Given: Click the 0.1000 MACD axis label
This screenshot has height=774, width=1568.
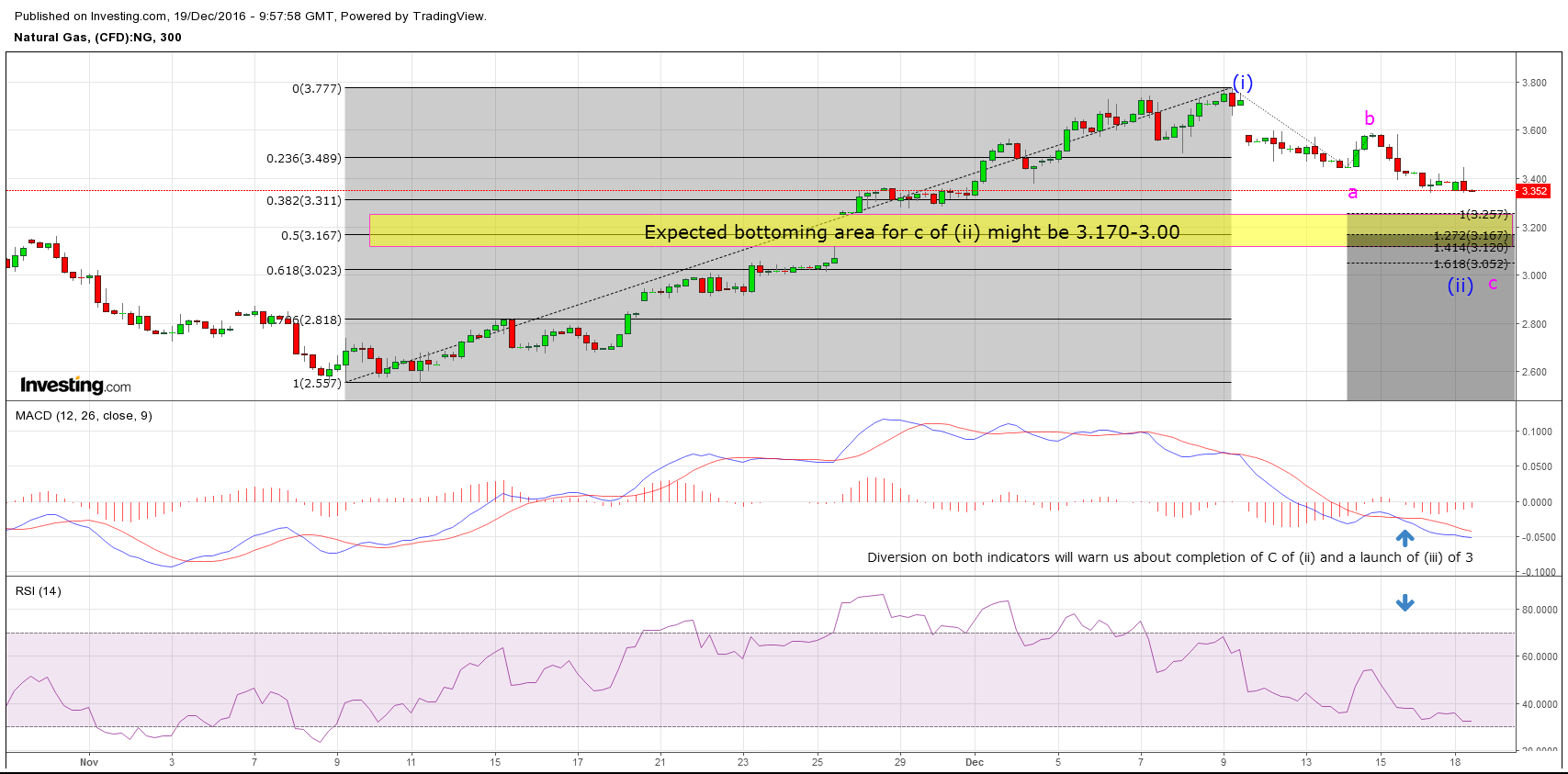Looking at the screenshot, I should click(x=1537, y=432).
